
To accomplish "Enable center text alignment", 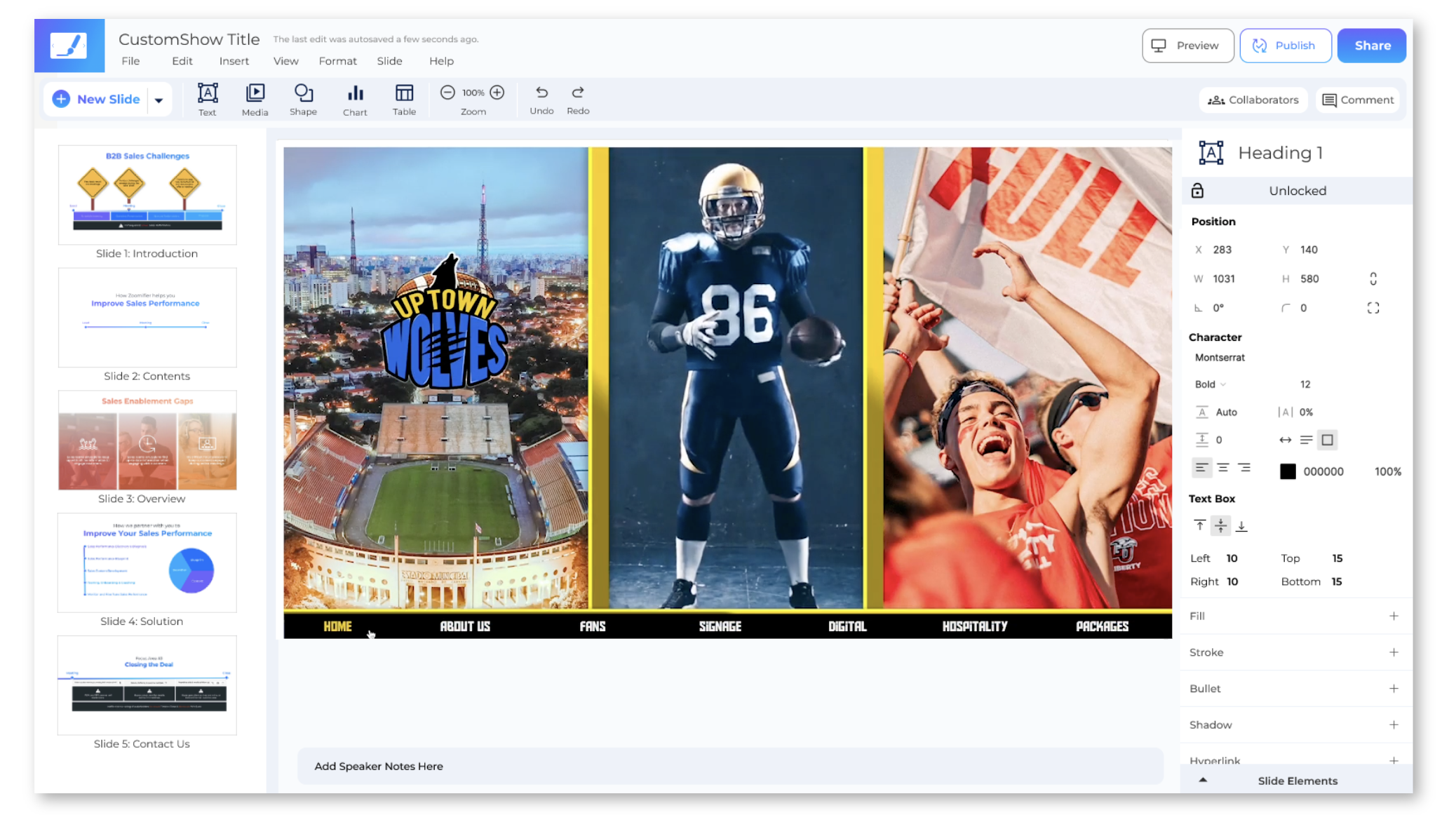I will (x=1222, y=467).
